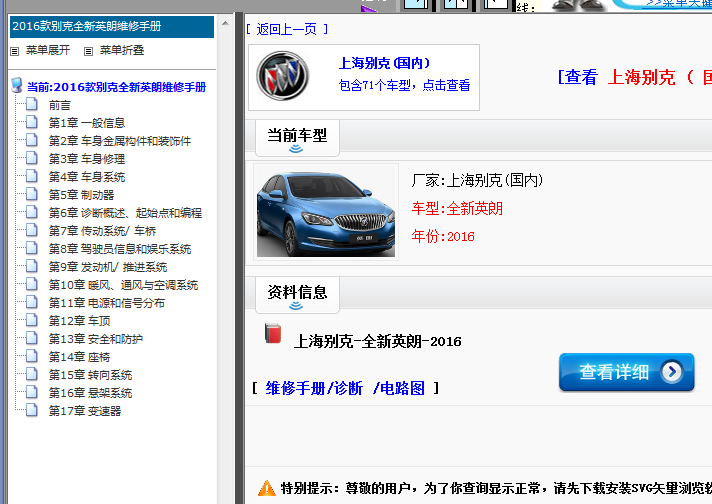The height and width of the screenshot is (504, 712).
Task: Open chapter 第7章 传动系统/ 车桥
Action: (x=102, y=231)
